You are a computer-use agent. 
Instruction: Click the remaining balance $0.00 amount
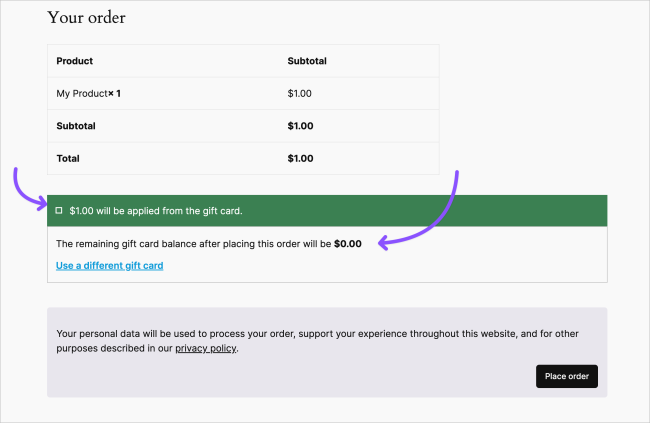(x=348, y=243)
